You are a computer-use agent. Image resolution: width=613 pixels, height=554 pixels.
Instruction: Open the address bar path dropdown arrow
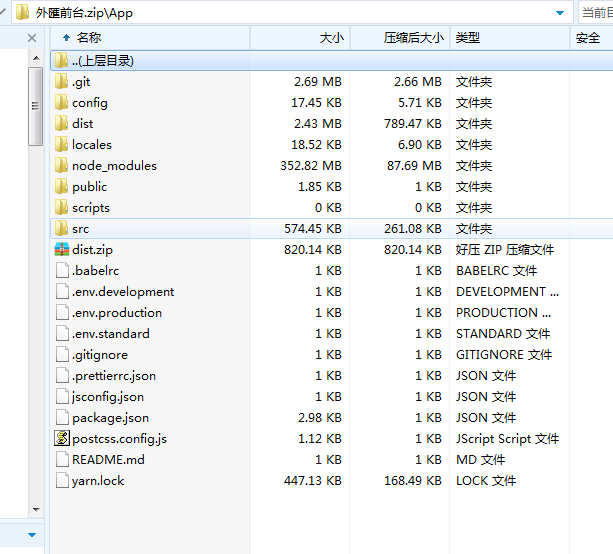click(x=560, y=13)
